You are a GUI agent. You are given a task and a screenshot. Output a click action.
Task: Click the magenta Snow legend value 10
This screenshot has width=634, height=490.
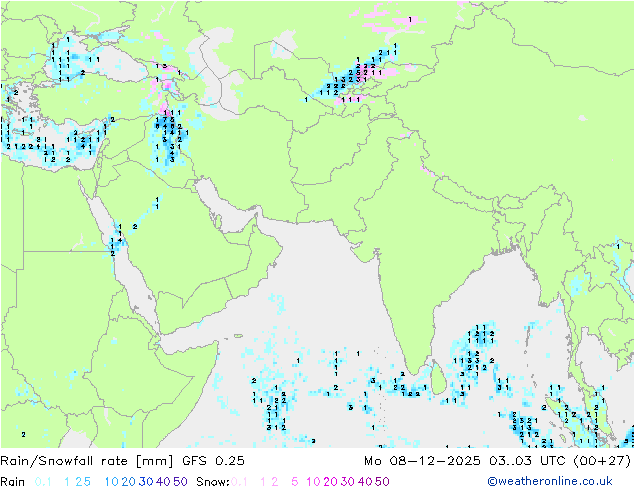pyautogui.click(x=313, y=482)
